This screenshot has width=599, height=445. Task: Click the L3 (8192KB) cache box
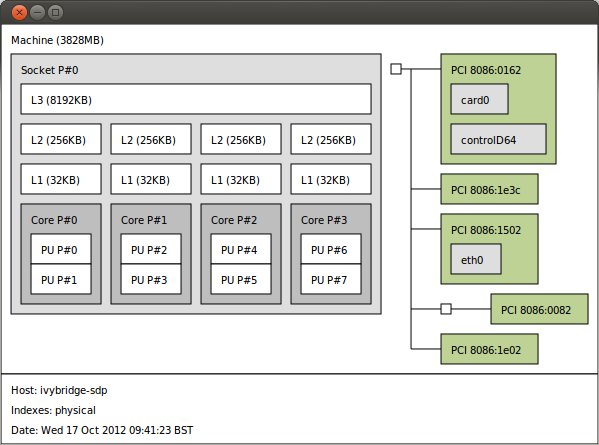pos(196,99)
